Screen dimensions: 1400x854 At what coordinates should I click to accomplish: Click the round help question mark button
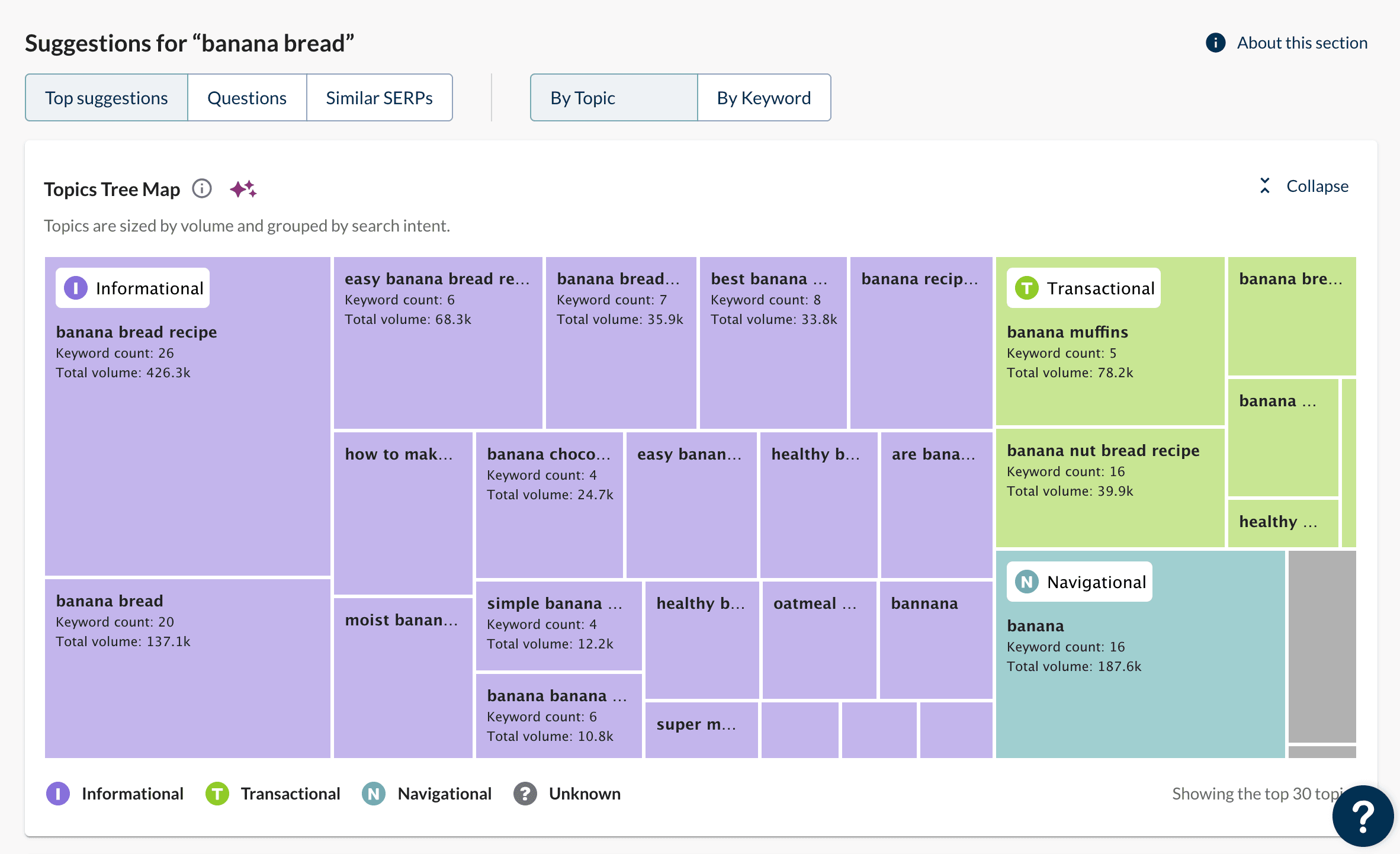1362,816
